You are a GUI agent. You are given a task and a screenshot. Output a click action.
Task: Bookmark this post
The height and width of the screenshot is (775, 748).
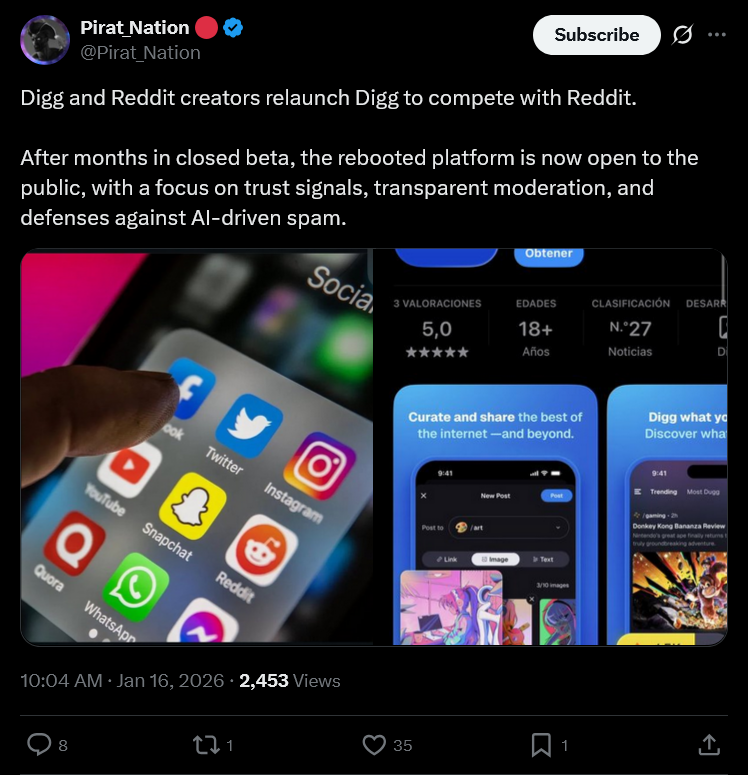click(x=541, y=745)
